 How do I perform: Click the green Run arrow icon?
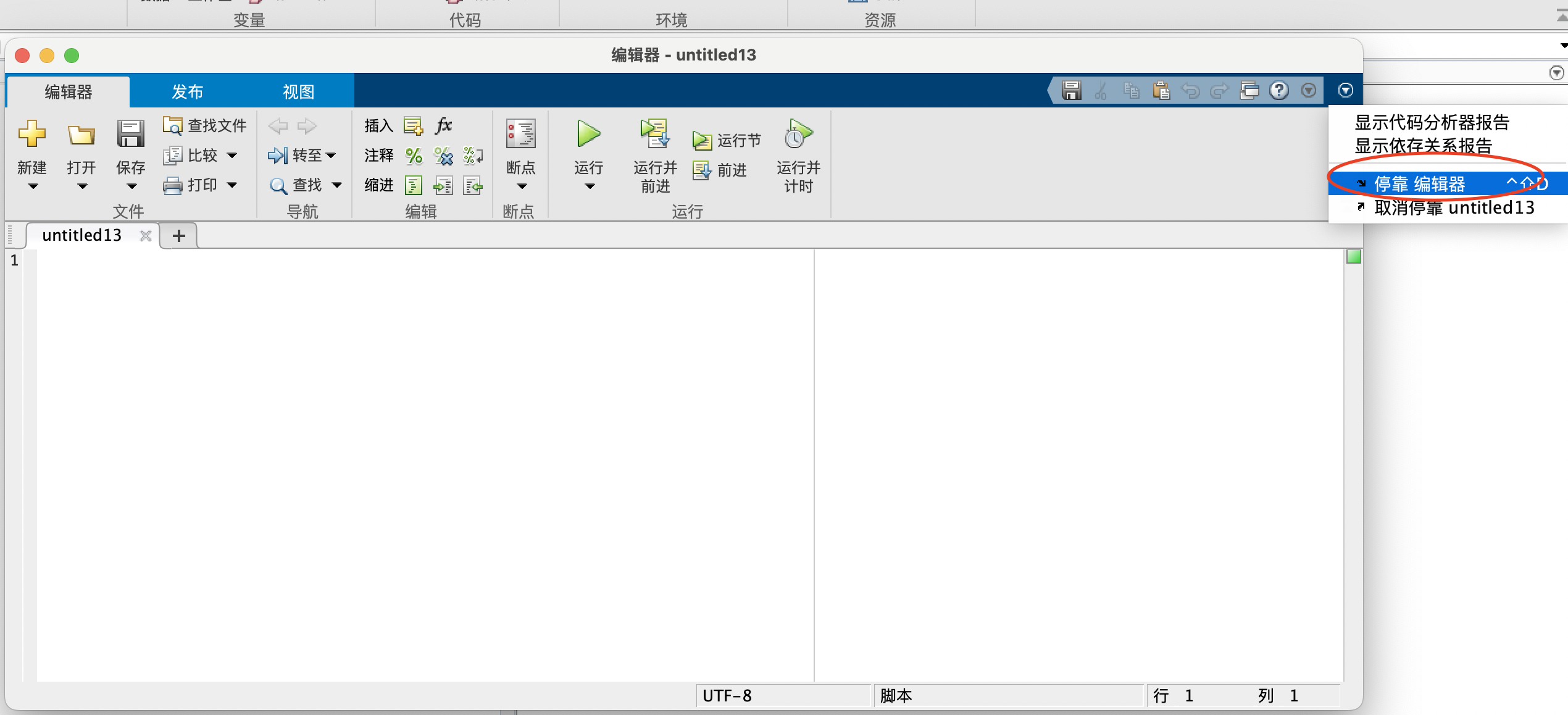pyautogui.click(x=588, y=134)
